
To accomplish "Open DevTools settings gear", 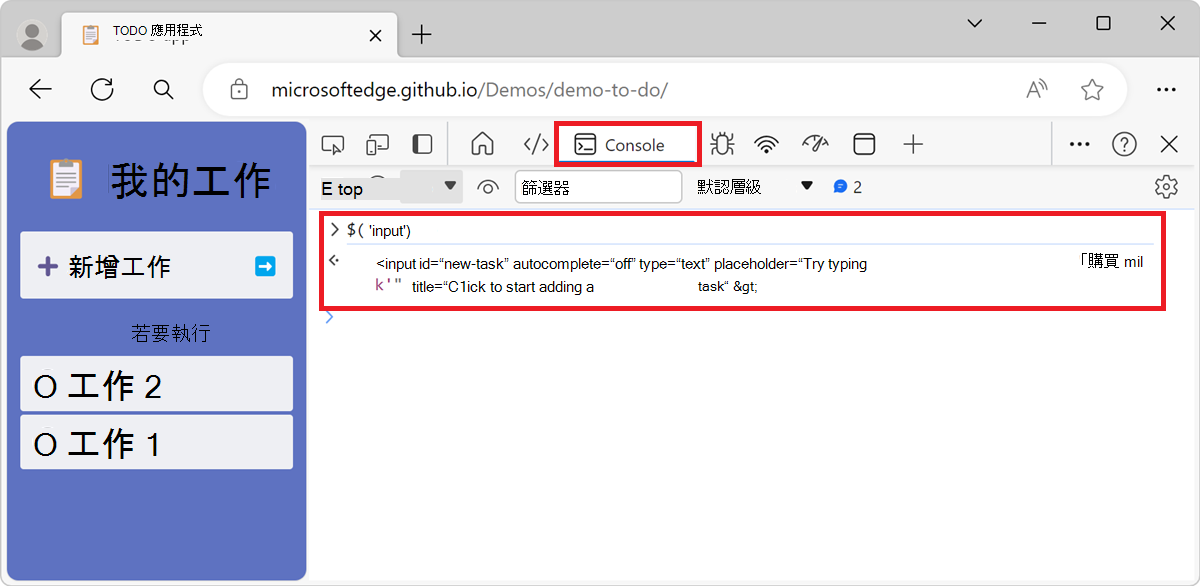I will point(1166,186).
